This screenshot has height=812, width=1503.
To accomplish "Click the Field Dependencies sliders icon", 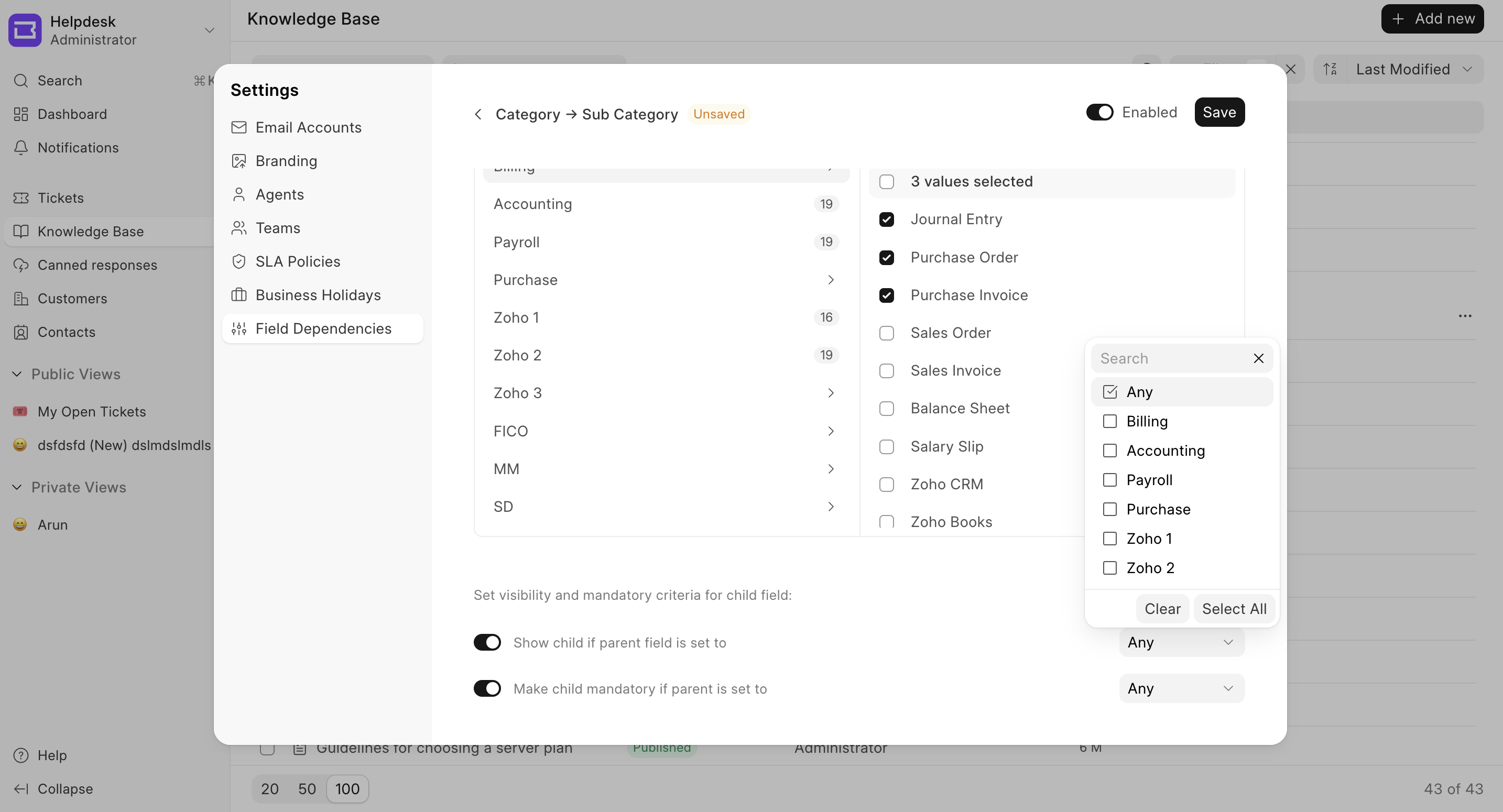I will click(238, 328).
